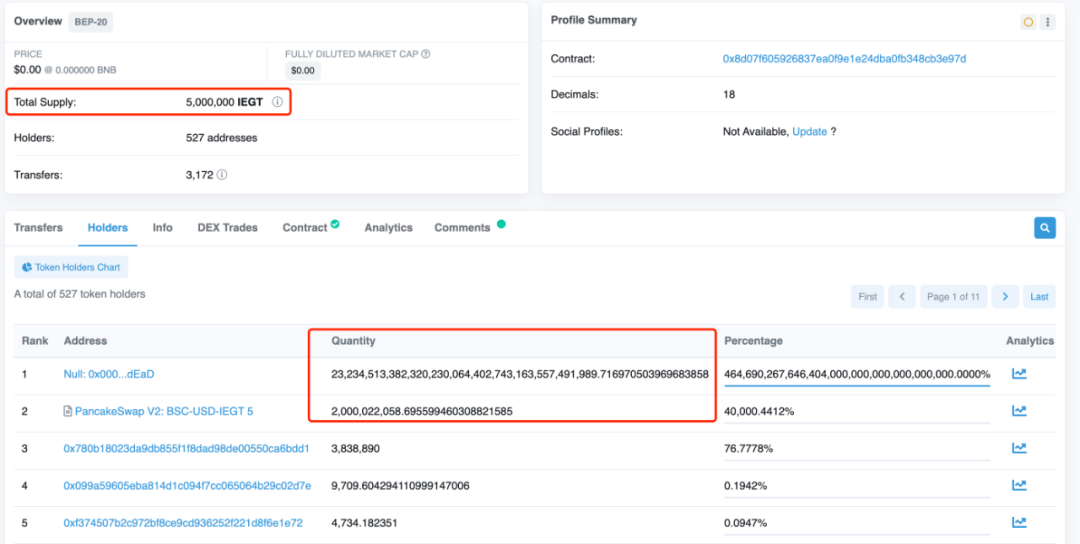Click the help icon by Fully Diluted Market Cap
Screen dimensions: 1080x544
[426, 54]
